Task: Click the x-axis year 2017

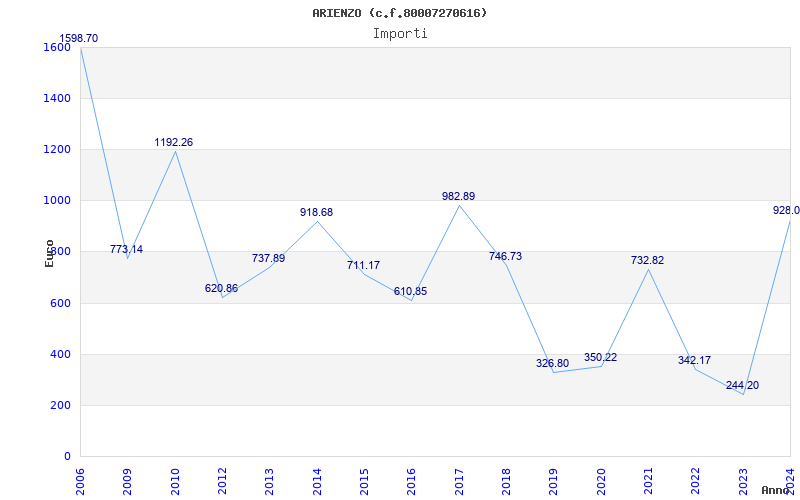Action: (459, 482)
